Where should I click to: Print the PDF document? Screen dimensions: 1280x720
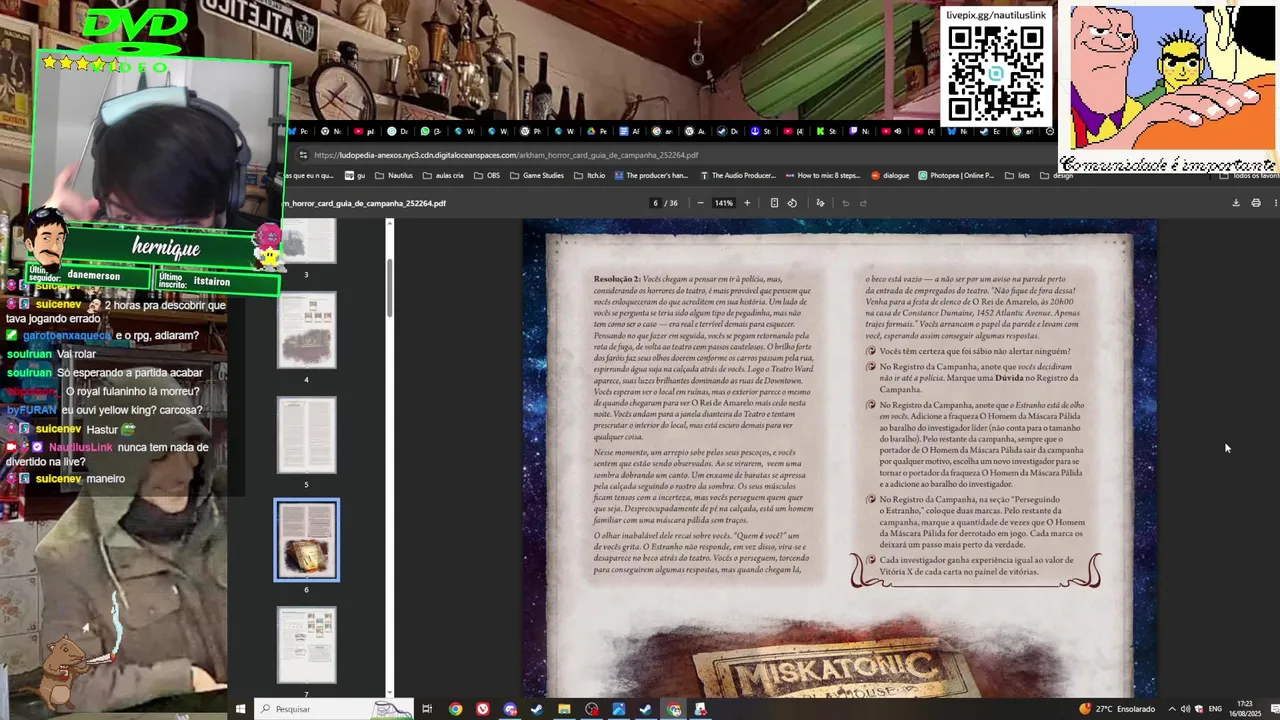click(1256, 203)
